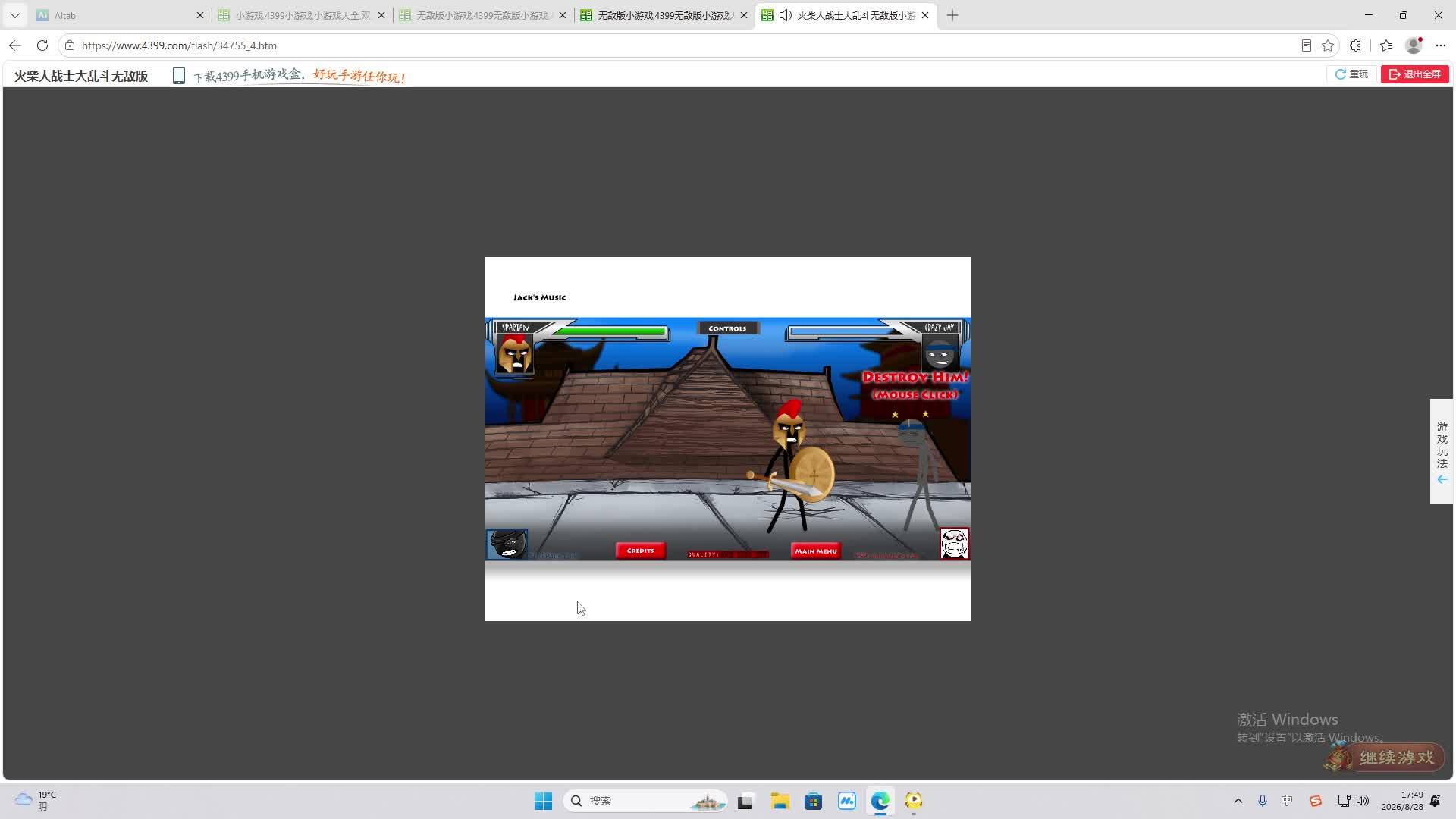This screenshot has height=819, width=1456.
Task: Click the 重玩 replay button
Action: tap(1351, 74)
